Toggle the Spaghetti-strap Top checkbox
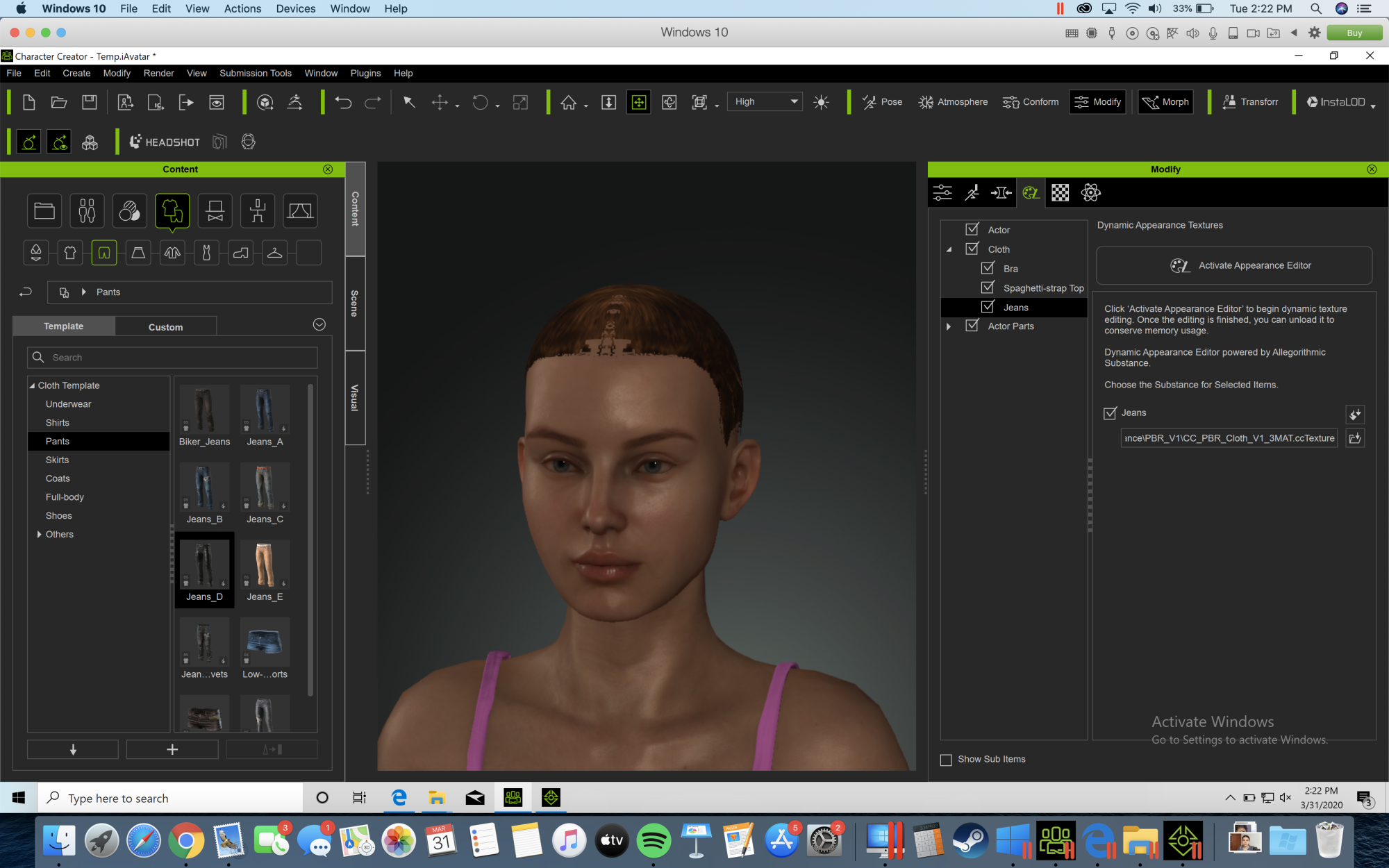This screenshot has height=868, width=1389. (x=988, y=287)
